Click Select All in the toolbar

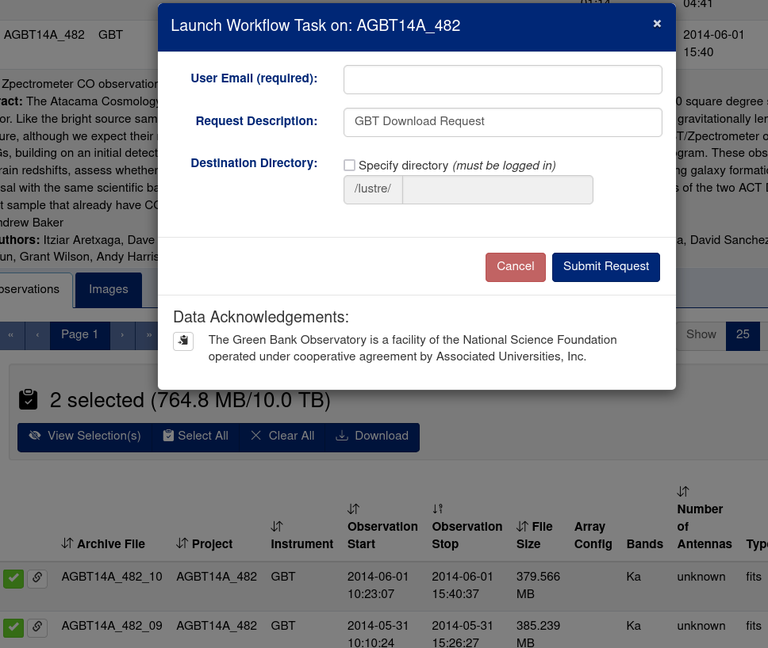click(195, 436)
